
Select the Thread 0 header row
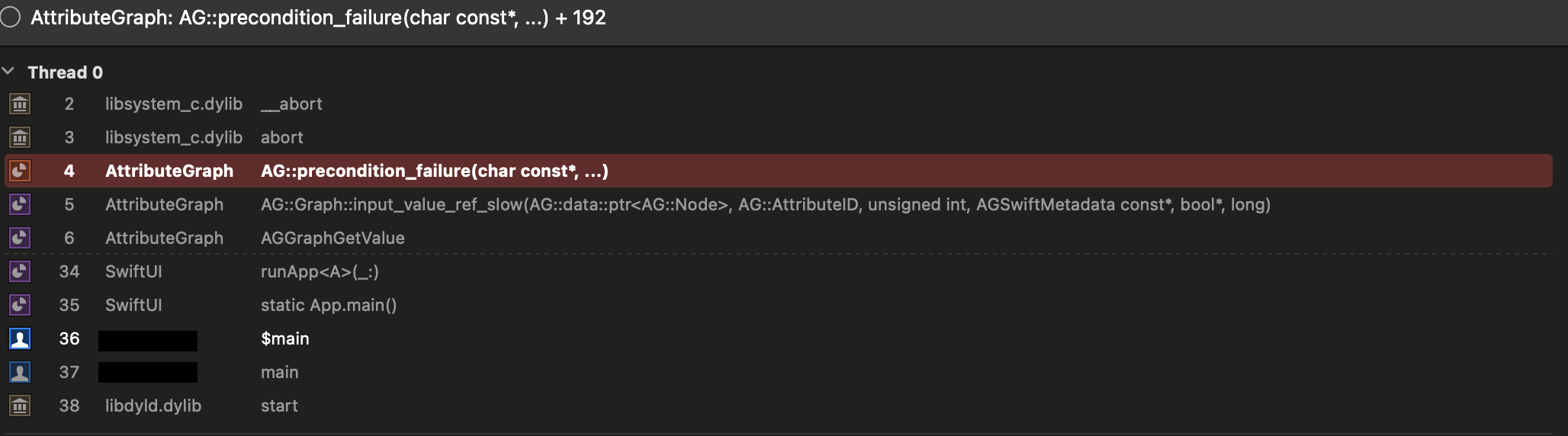(x=784, y=72)
